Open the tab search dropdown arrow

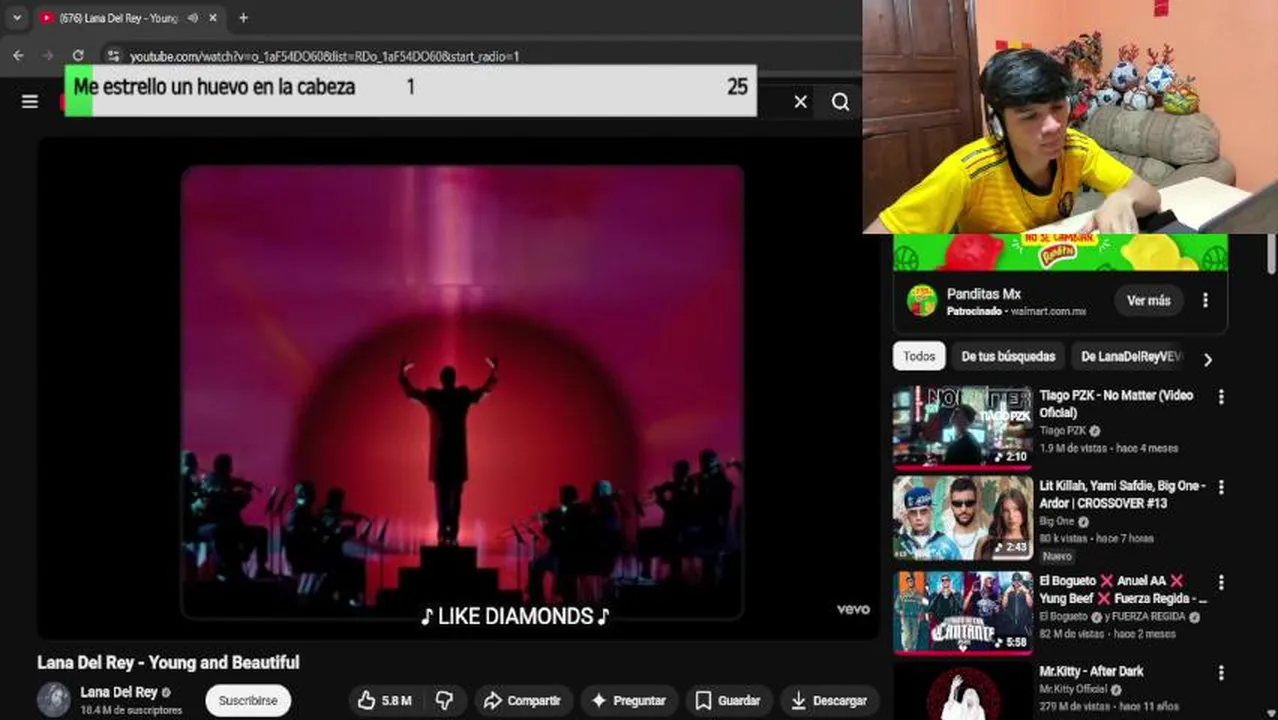click(x=16, y=17)
